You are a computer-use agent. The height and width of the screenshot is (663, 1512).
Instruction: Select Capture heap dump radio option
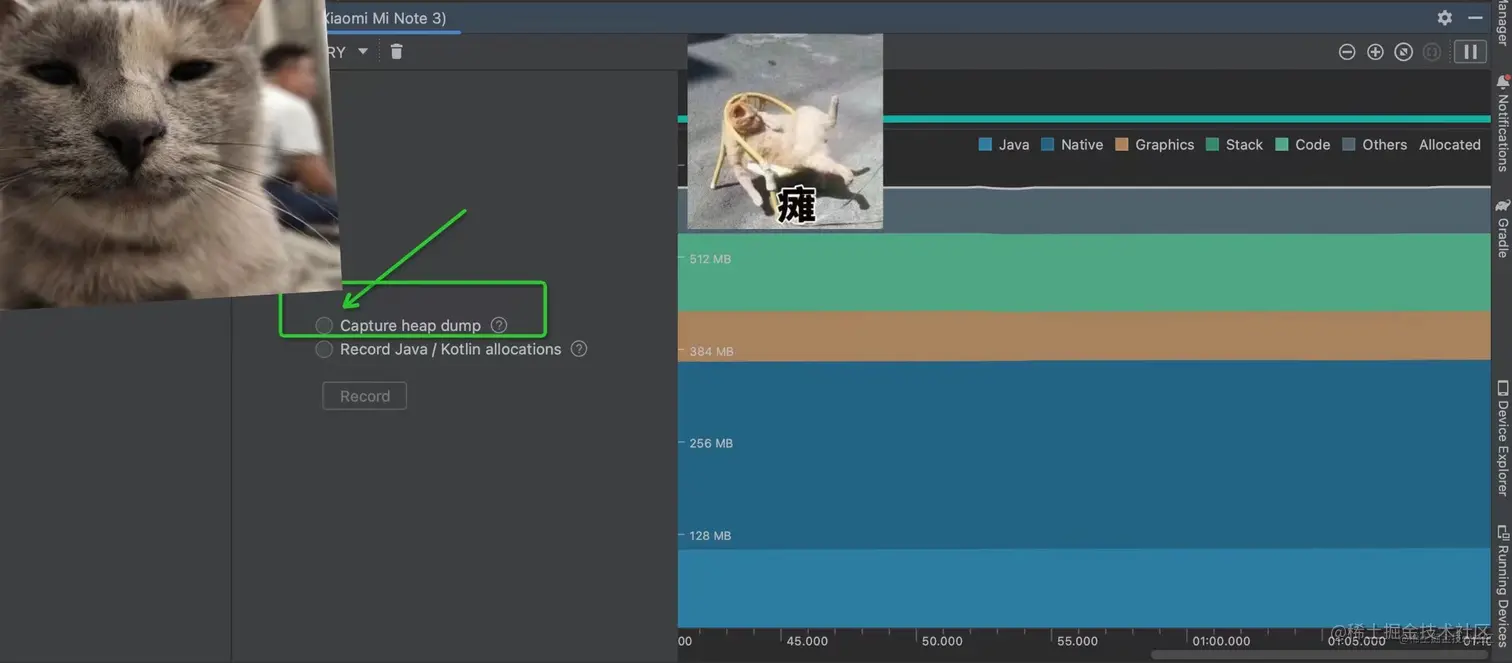324,325
